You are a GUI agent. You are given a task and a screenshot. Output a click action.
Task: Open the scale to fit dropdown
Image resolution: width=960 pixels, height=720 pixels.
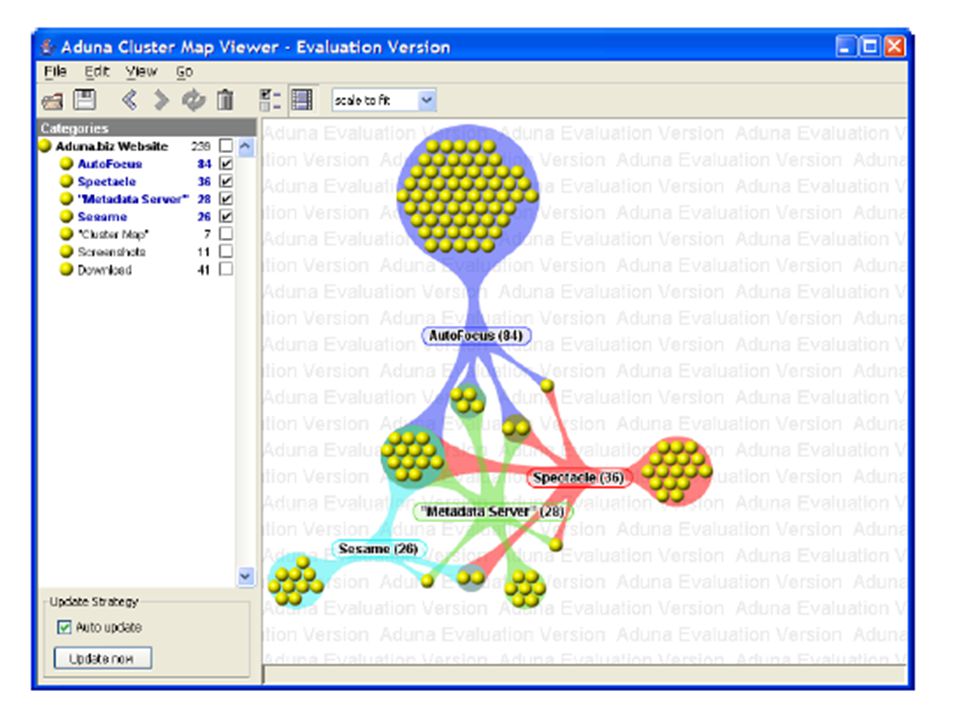(x=427, y=100)
